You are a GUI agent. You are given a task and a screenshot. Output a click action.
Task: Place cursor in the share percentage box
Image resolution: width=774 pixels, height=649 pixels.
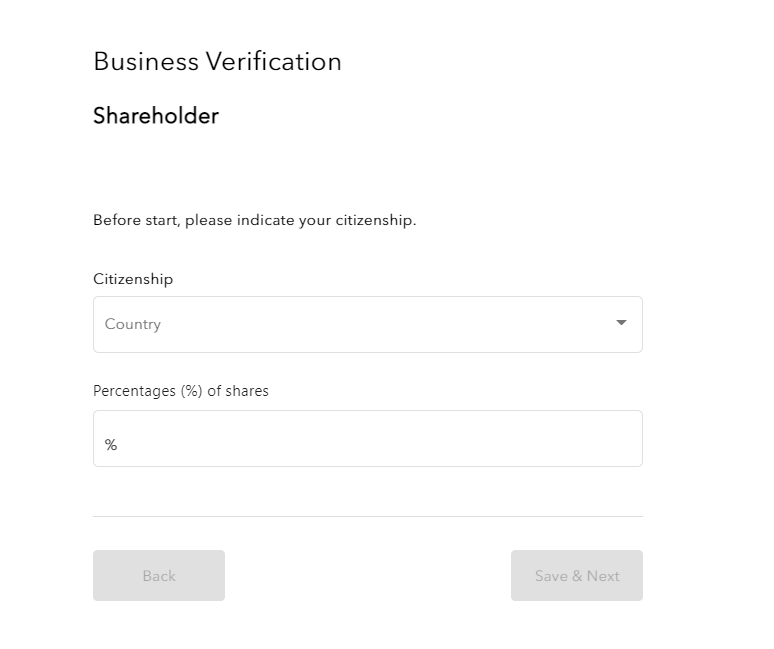coord(367,439)
